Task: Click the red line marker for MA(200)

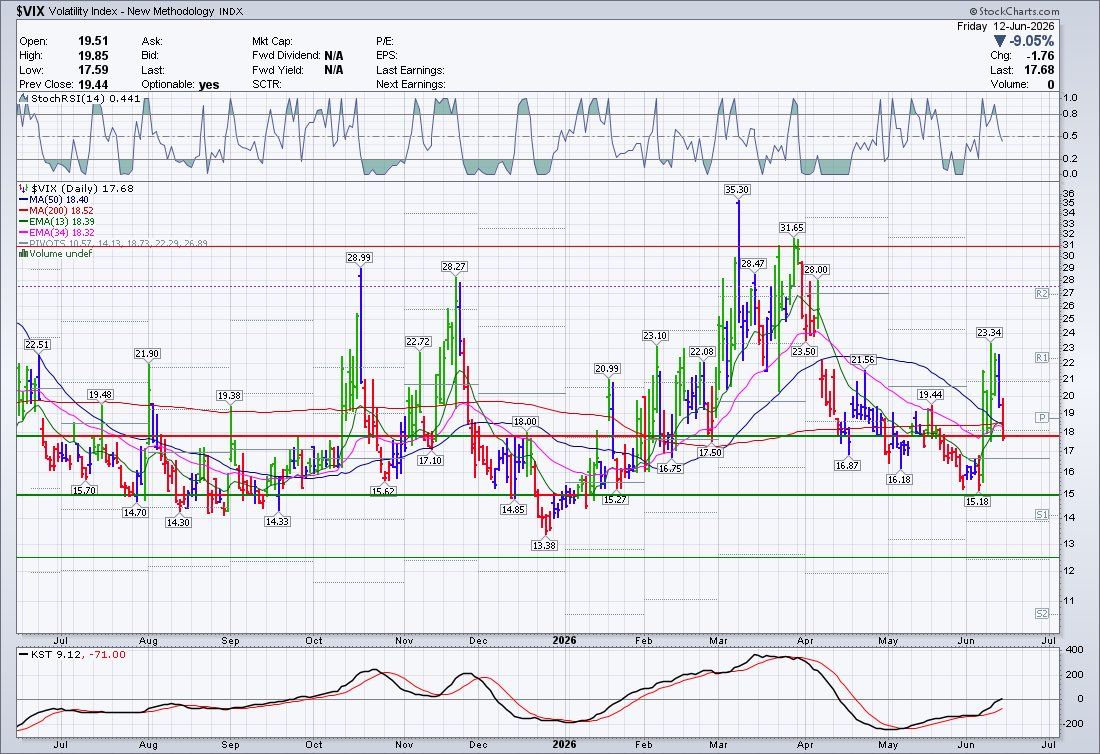Action: click(x=24, y=210)
